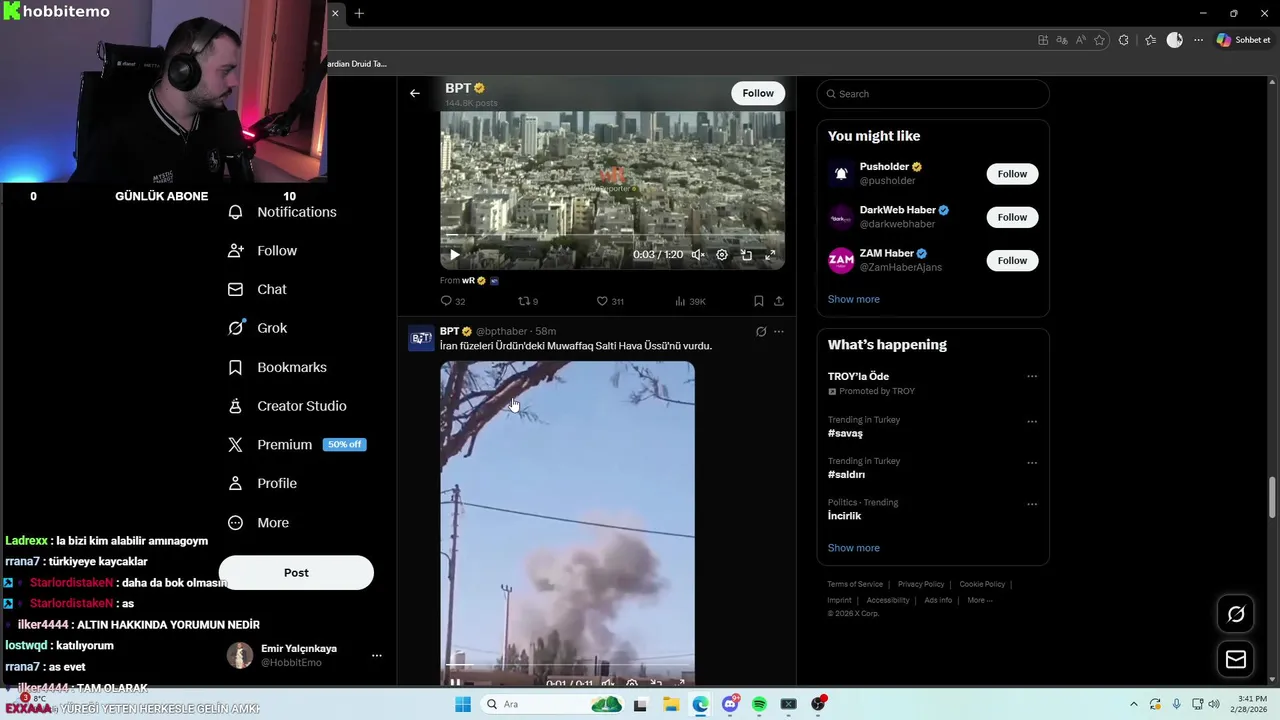The image size is (1280, 720).
Task: Open browser extensions puzzle icon
Action: (1124, 40)
